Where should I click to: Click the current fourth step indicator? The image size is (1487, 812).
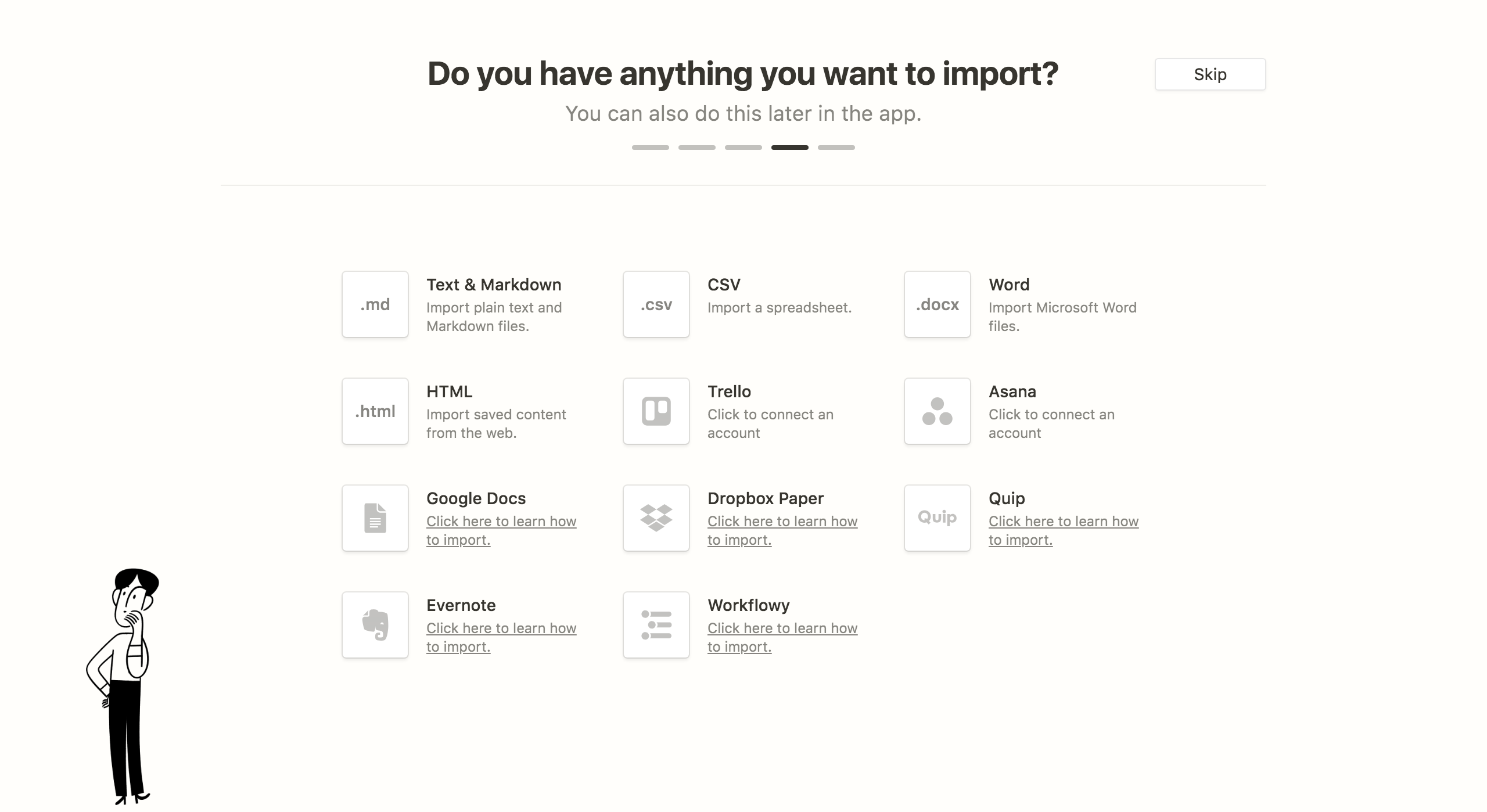[790, 148]
